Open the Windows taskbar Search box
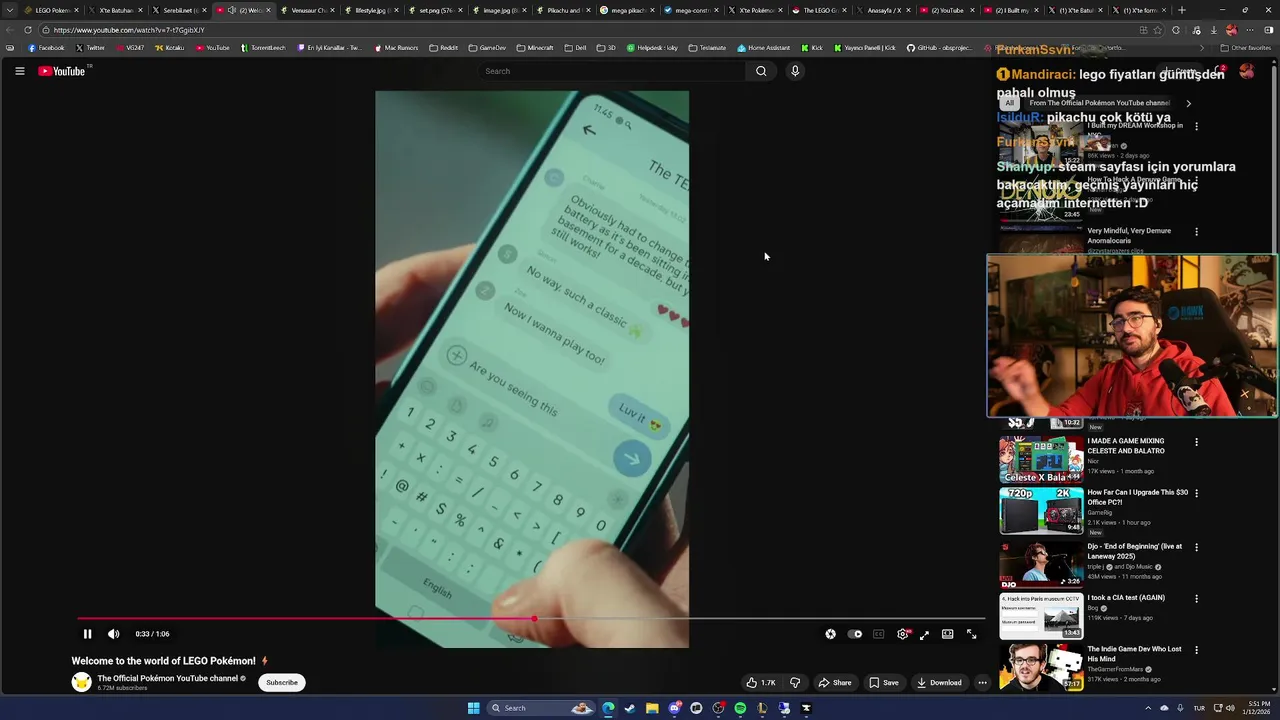The width and height of the screenshot is (1280, 720). 541,708
